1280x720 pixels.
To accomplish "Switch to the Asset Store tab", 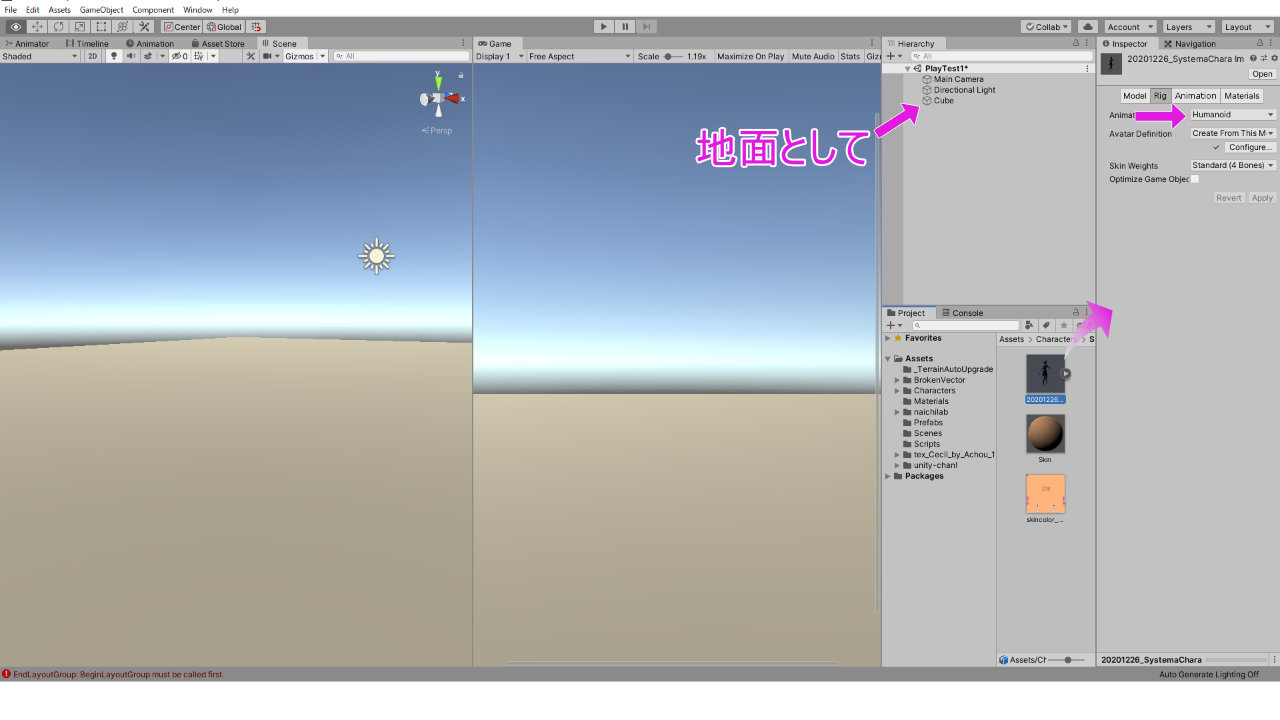I will (217, 43).
